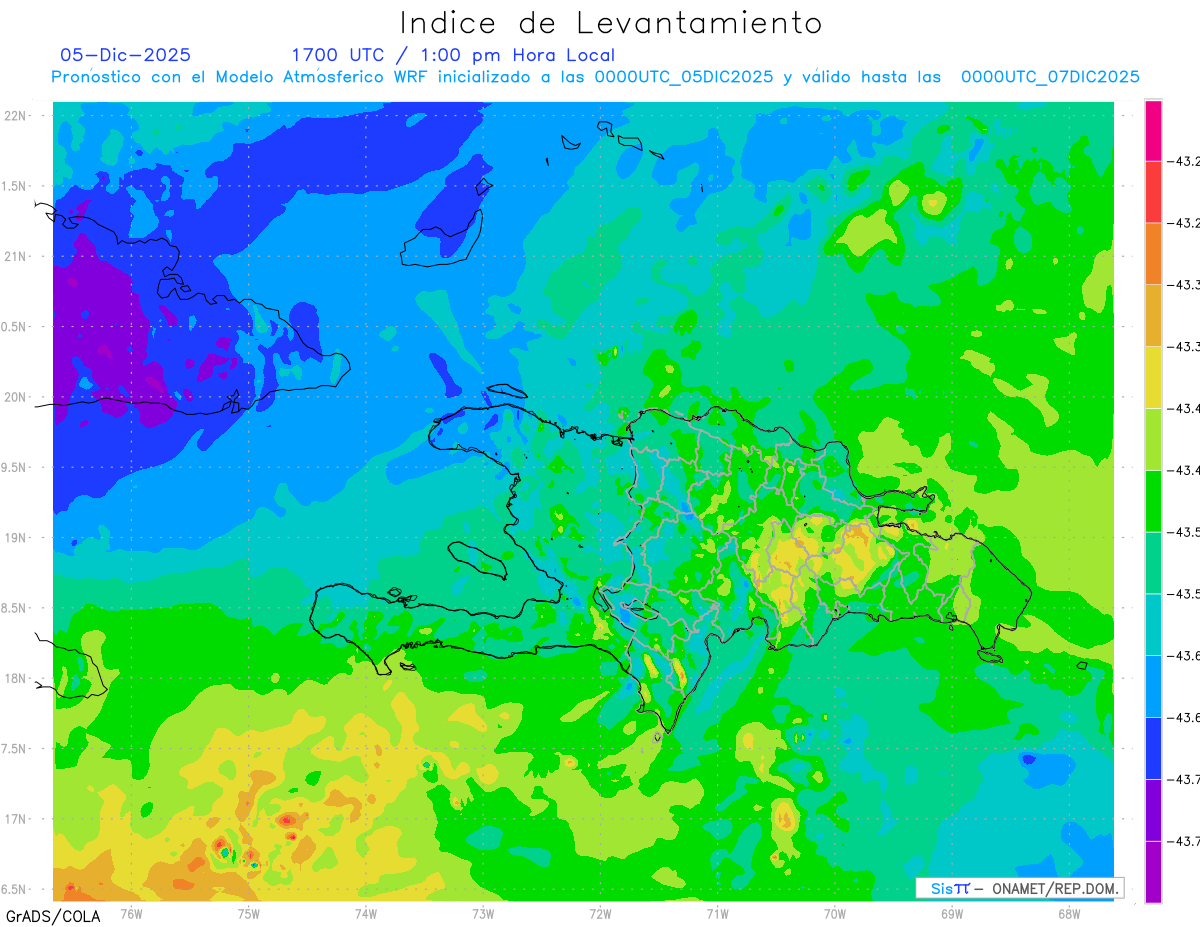The image size is (1200, 927).
Task: Pick the magenta-pink colorbar swatch at top
Action: click(x=1153, y=131)
